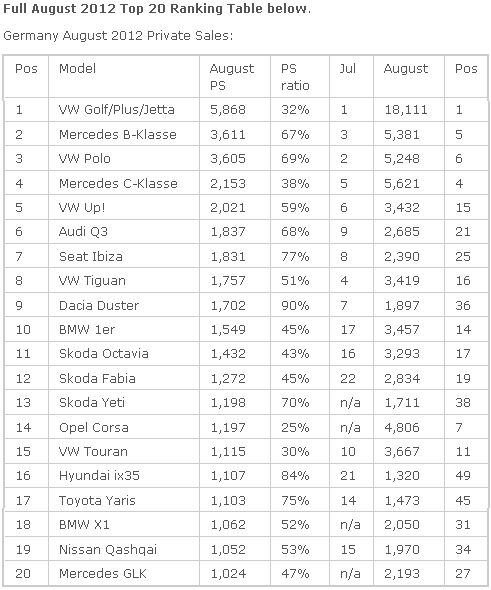Click the 'Mercedes GLK' model name

(103, 574)
